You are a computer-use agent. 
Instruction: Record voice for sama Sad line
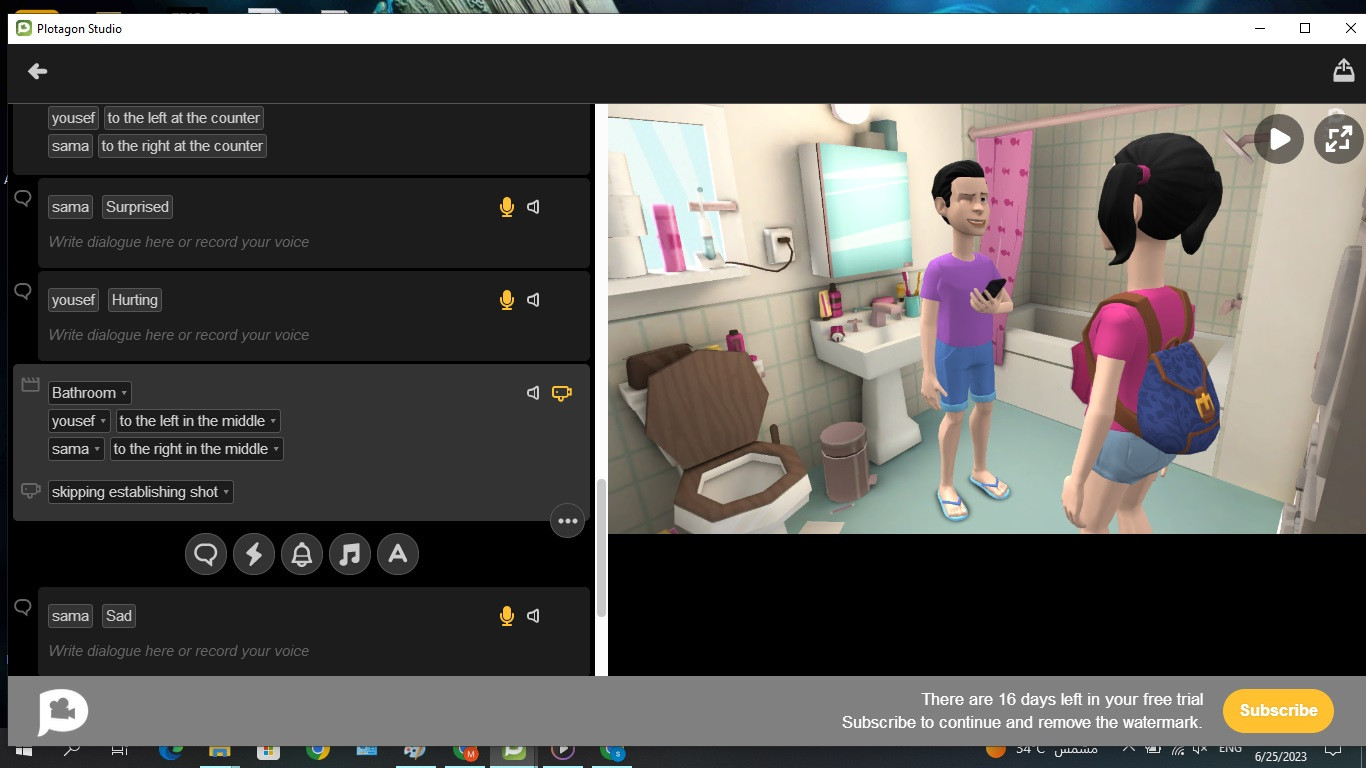(x=507, y=616)
